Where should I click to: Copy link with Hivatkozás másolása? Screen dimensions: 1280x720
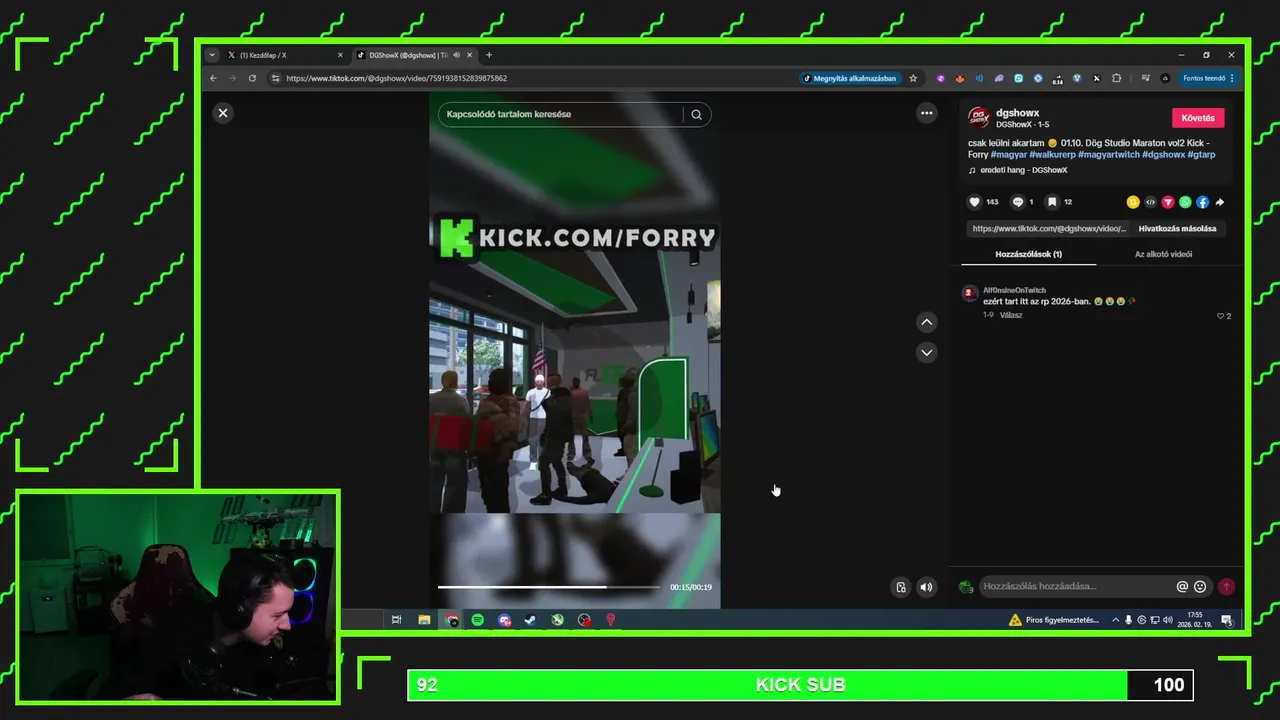[x=1177, y=229]
